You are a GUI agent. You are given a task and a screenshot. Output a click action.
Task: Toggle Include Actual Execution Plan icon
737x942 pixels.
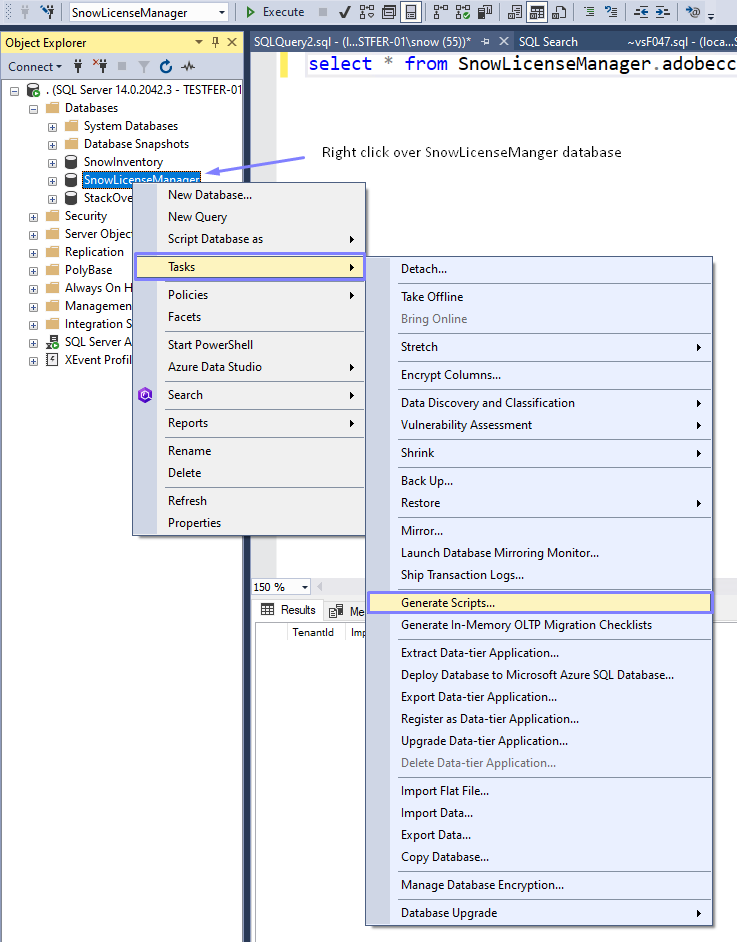(441, 12)
